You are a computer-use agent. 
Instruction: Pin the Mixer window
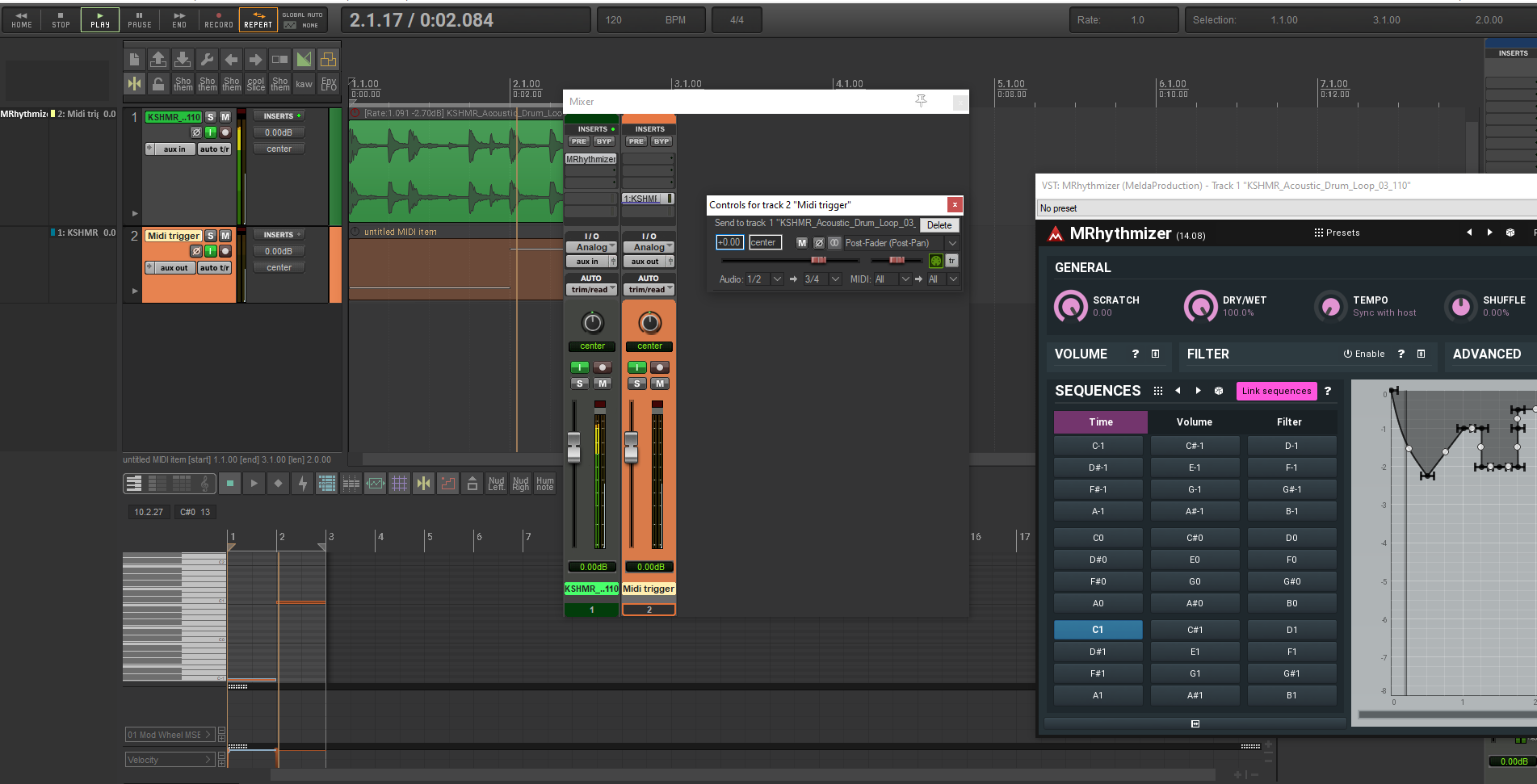(x=921, y=101)
